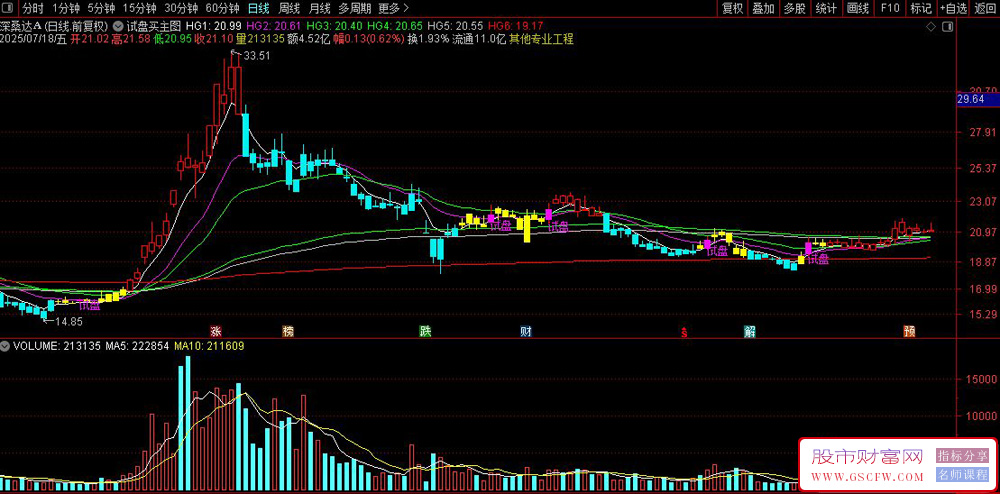Toggle the side panel icon beside the diamond
Screen dimensions: 1000x494
coord(947,26)
